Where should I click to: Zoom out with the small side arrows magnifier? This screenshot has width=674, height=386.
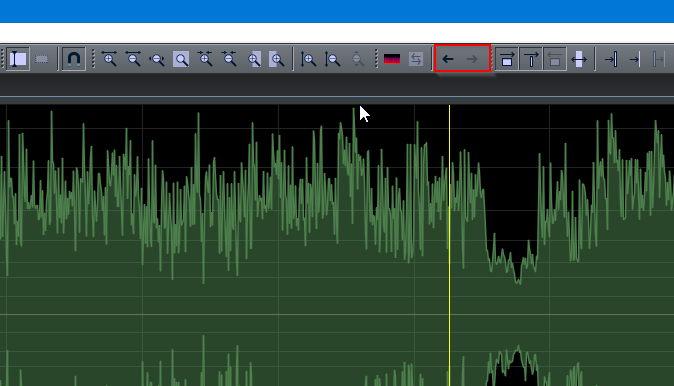coord(156,59)
